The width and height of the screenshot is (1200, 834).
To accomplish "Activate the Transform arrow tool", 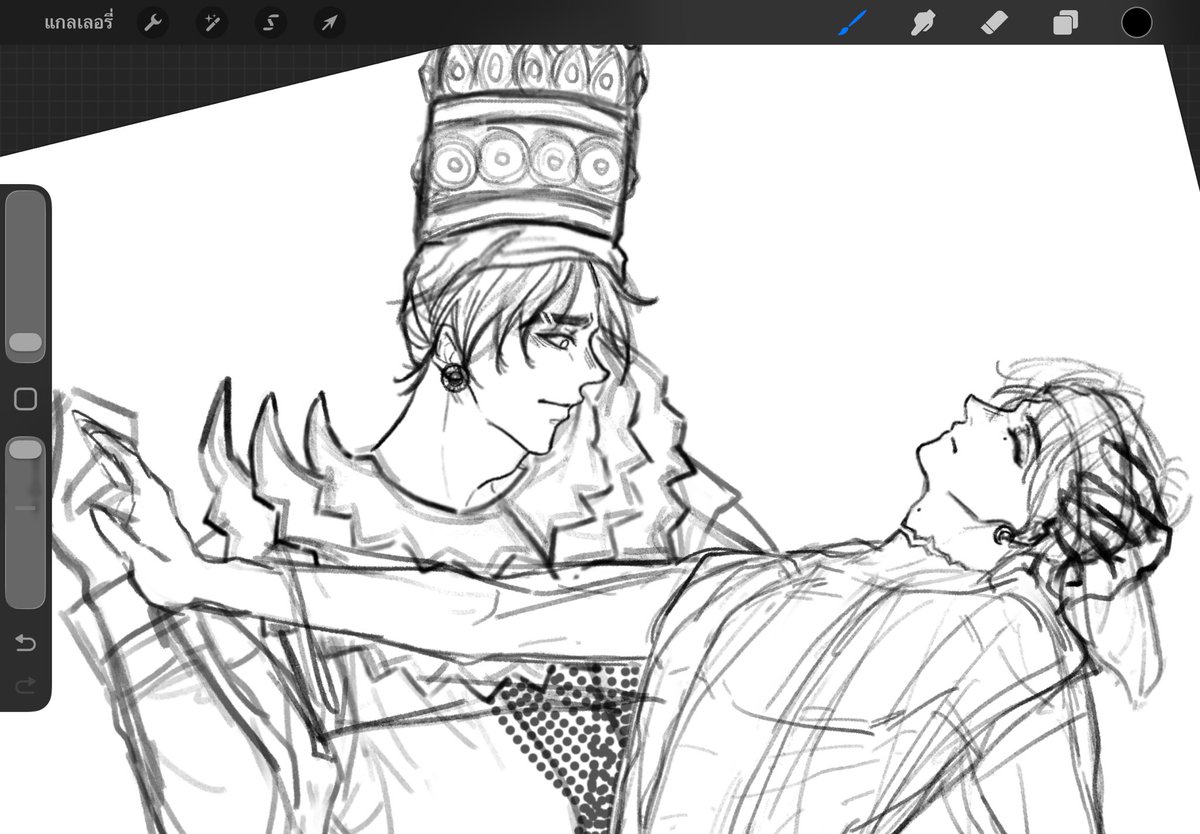I will click(329, 22).
